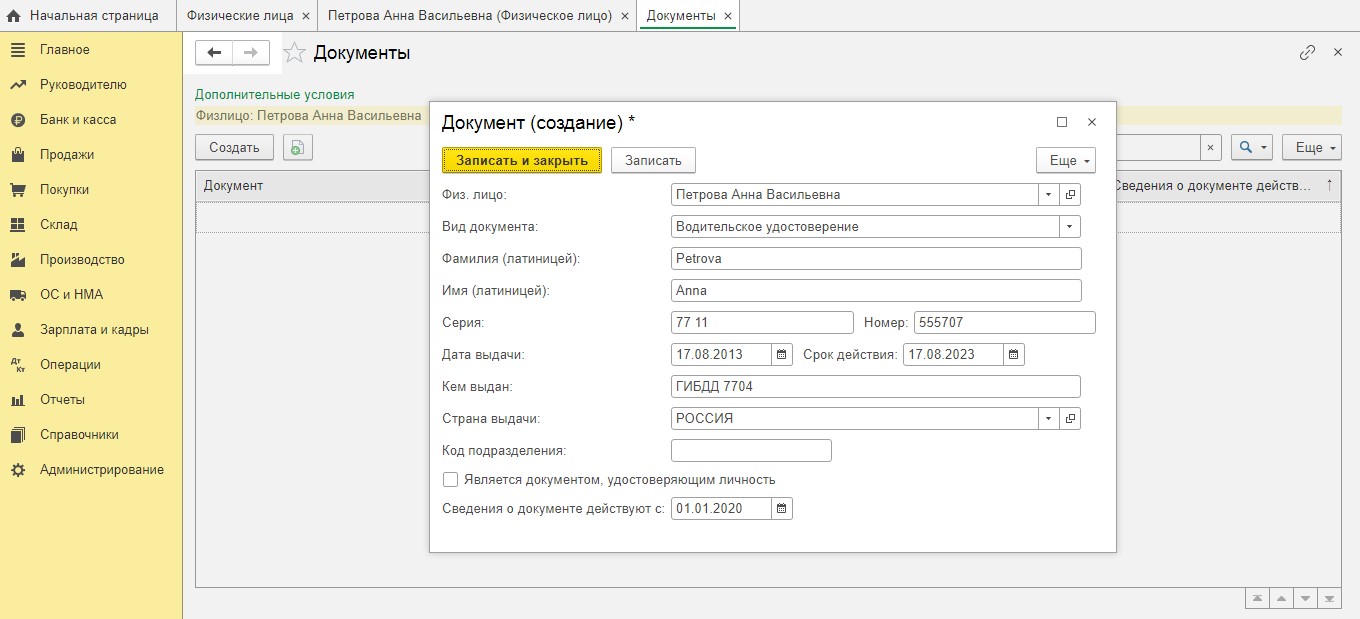Click the Дата выдачи date field
The width and height of the screenshot is (1360, 619).
point(722,354)
